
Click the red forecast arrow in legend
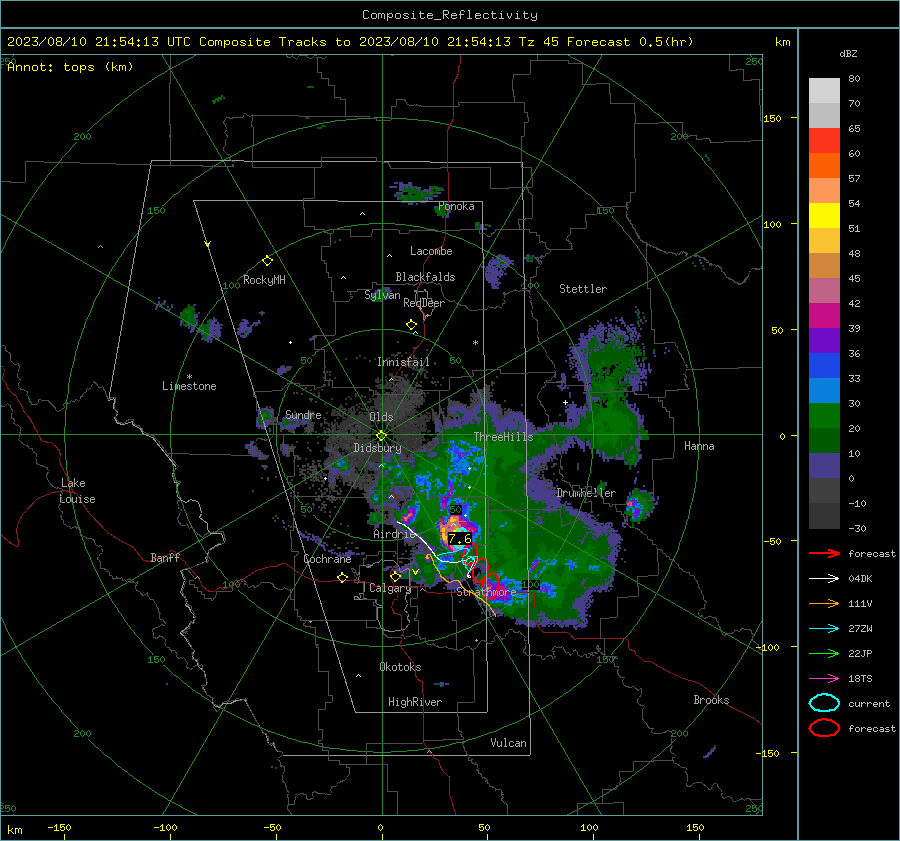click(824, 553)
